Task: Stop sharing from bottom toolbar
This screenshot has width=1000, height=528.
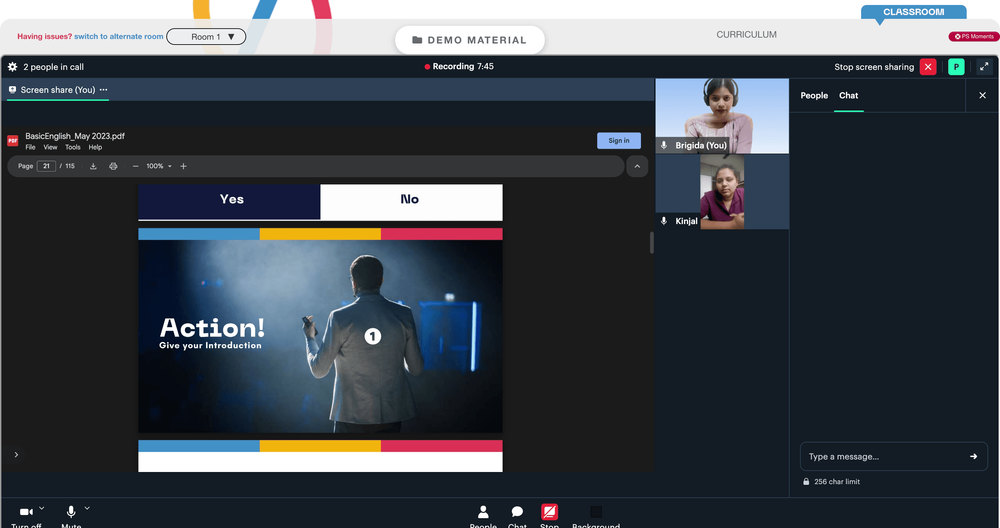Action: [549, 517]
